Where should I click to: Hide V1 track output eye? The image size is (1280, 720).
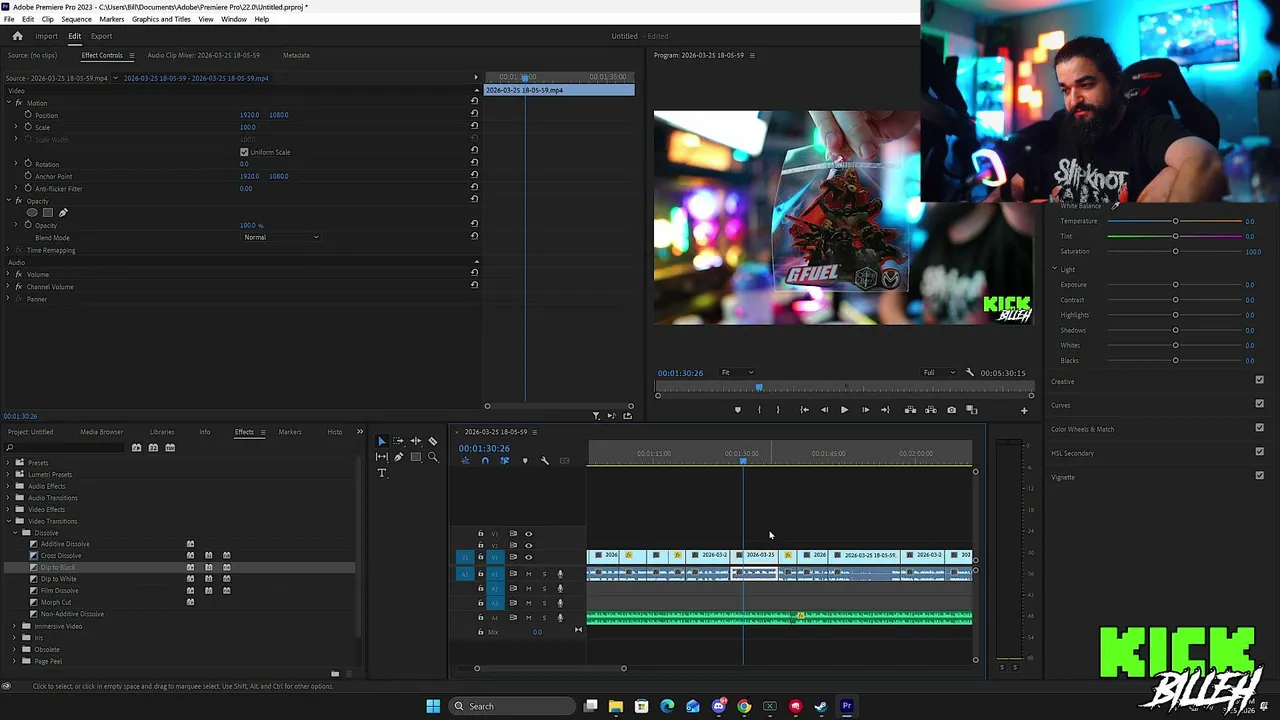click(x=528, y=557)
